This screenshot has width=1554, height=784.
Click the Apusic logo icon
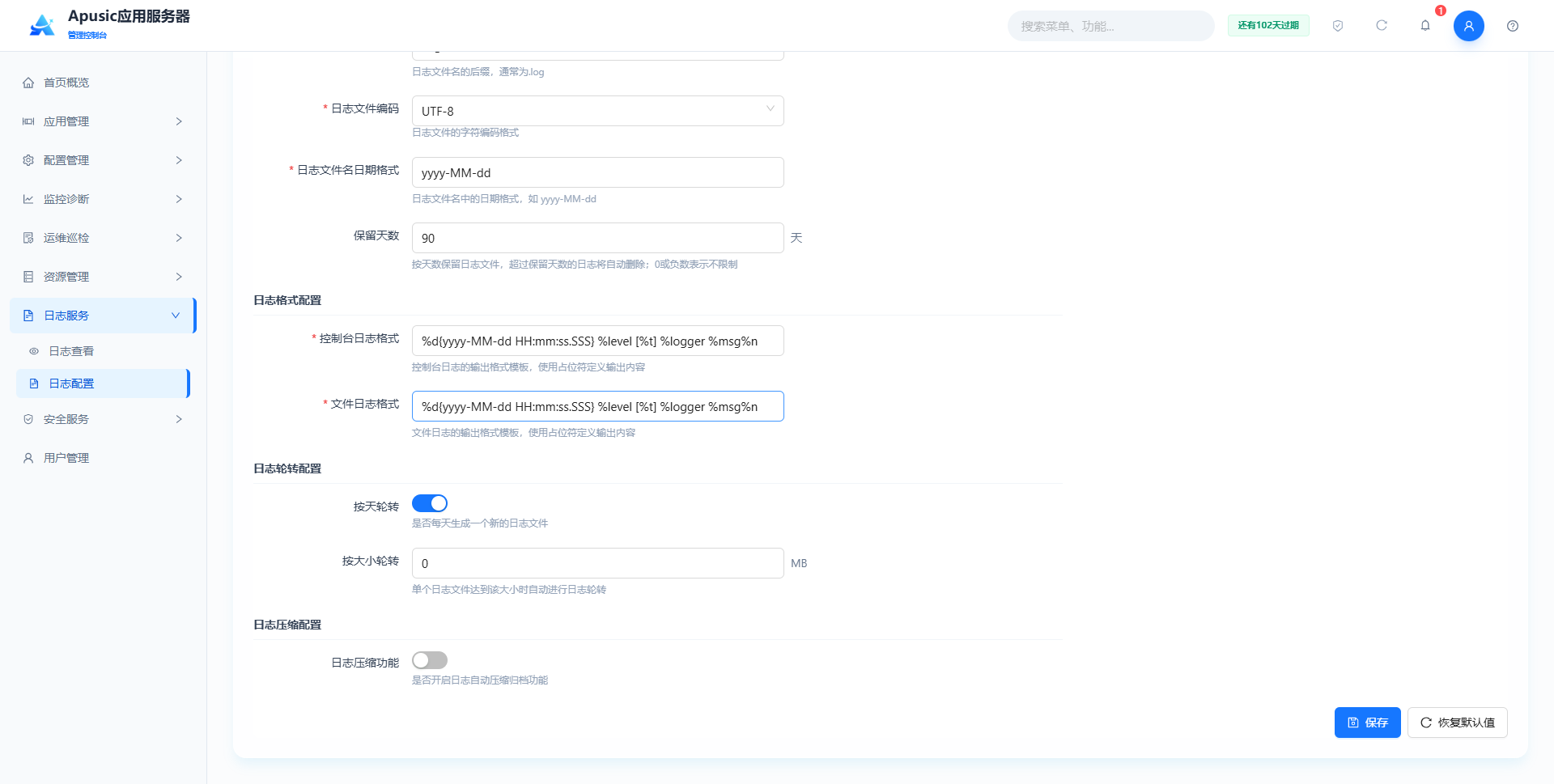tap(42, 25)
